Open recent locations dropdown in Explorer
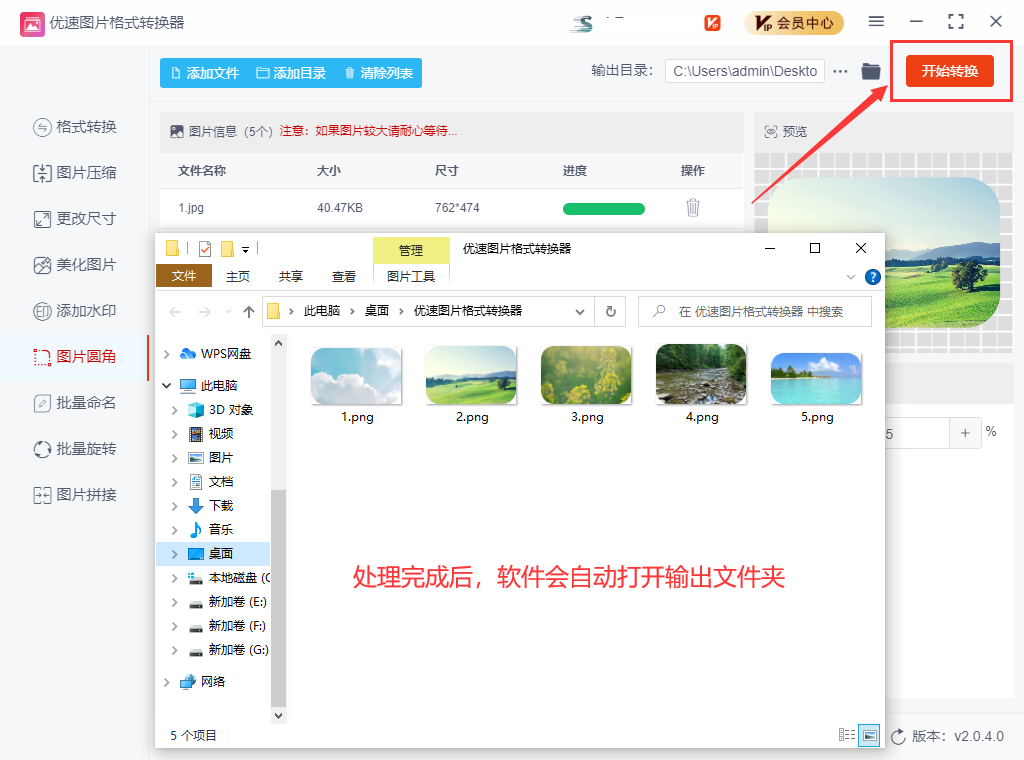The image size is (1024, 760). coord(228,312)
